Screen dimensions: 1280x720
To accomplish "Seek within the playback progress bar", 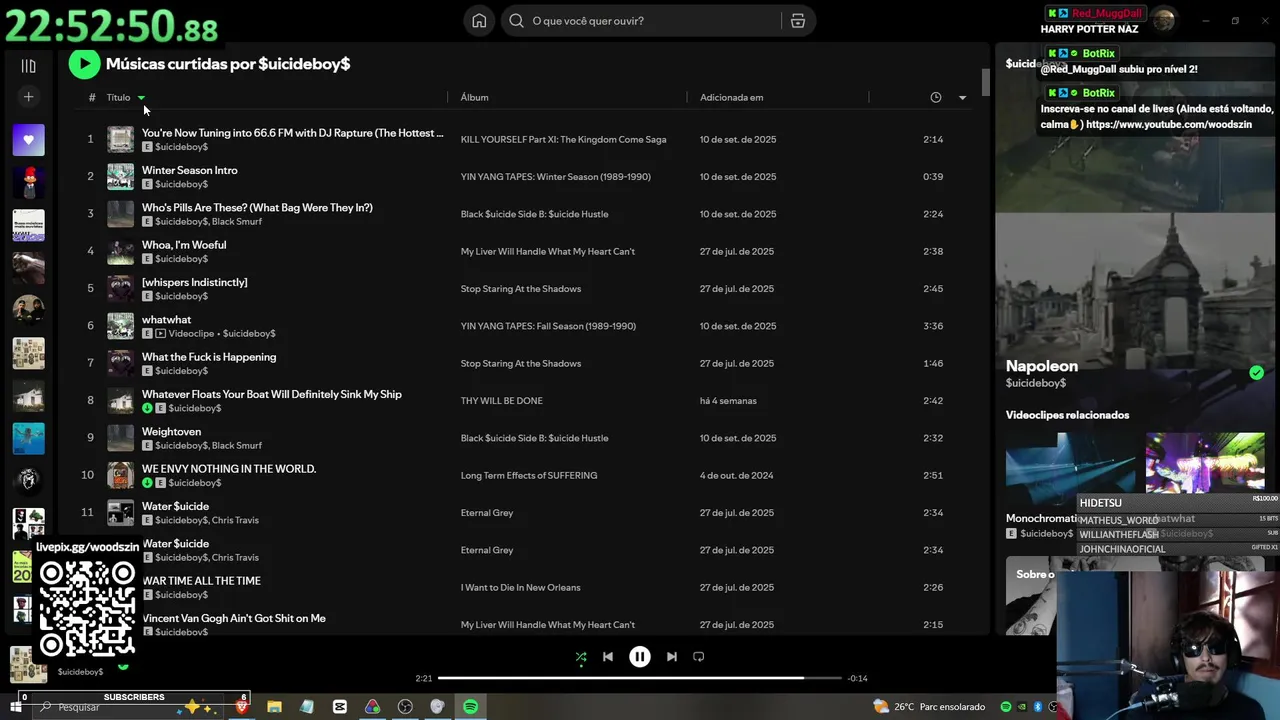I will click(639, 678).
